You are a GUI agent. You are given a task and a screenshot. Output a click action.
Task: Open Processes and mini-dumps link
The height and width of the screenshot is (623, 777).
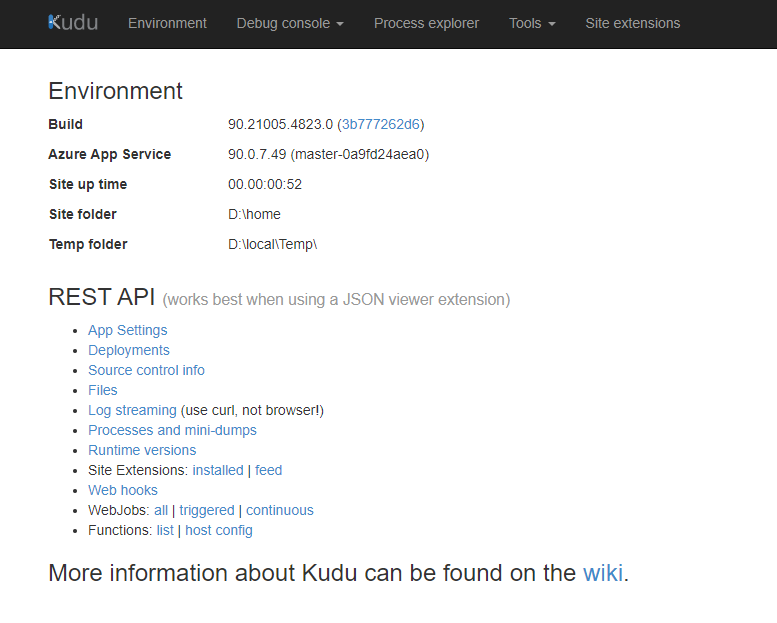[172, 430]
